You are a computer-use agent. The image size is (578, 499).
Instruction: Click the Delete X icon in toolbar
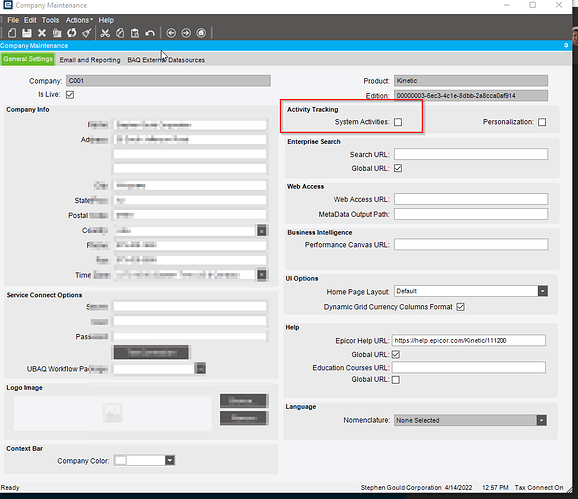point(42,33)
